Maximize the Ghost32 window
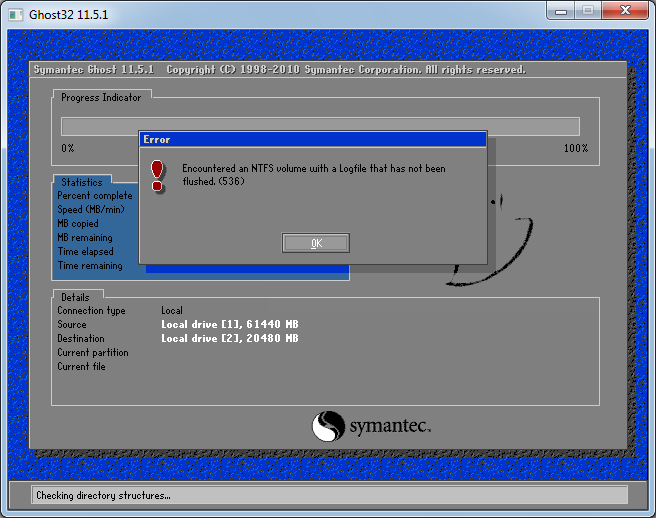This screenshot has width=656, height=518. 588,11
